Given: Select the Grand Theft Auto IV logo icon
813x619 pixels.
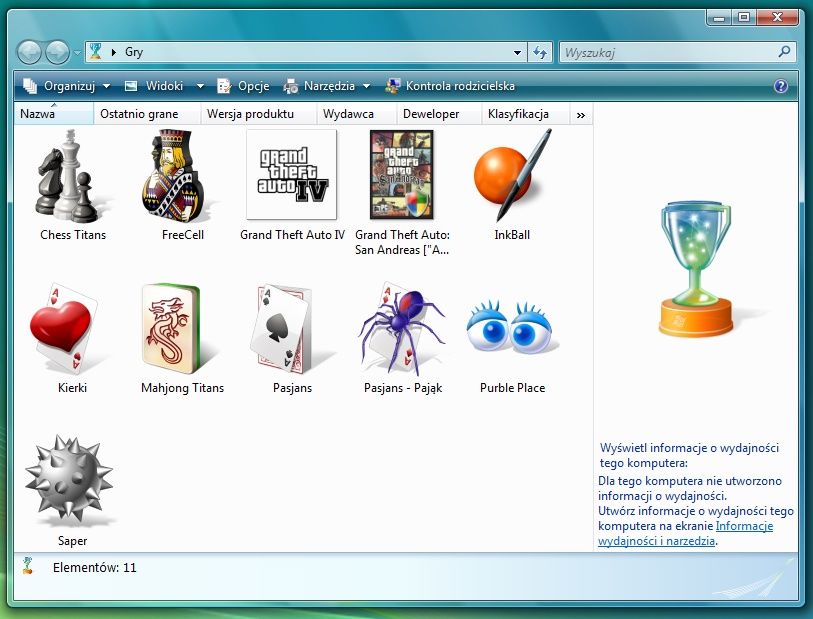Looking at the screenshot, I should [x=291, y=175].
